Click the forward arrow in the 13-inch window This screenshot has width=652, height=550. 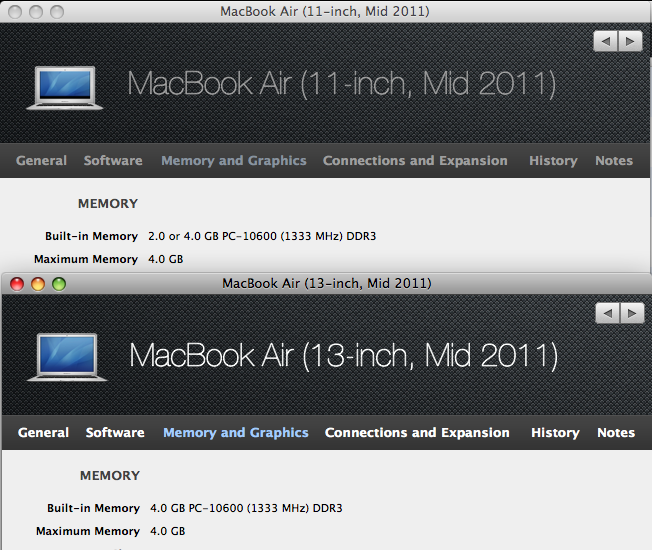pos(632,313)
